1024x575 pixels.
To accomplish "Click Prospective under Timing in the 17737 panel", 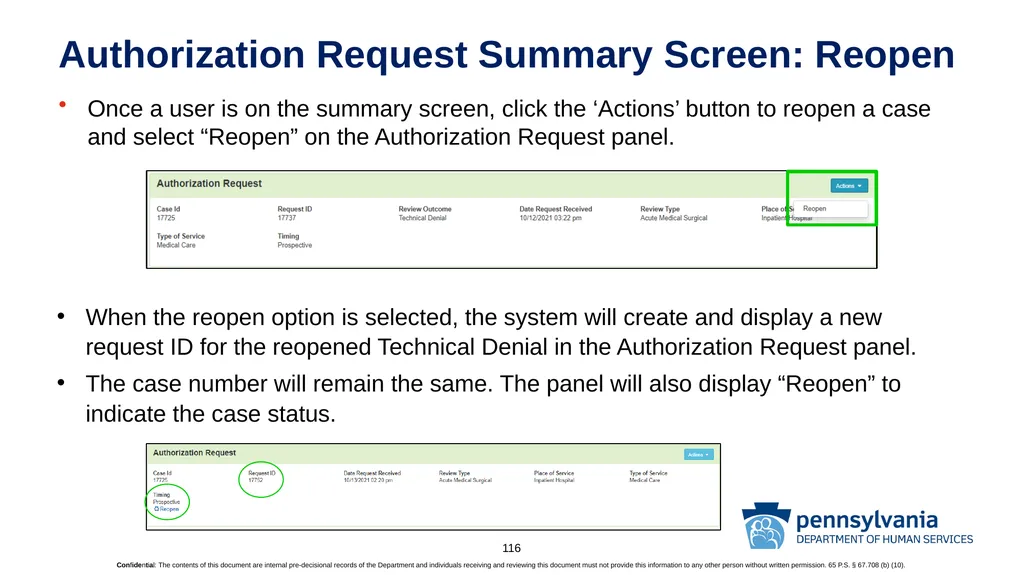I will coord(295,245).
